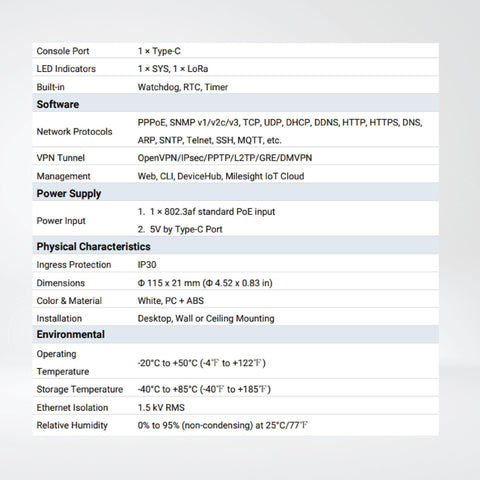Click the 'Operating Temperature' label
Screen dimensions: 480x480
click(63, 363)
